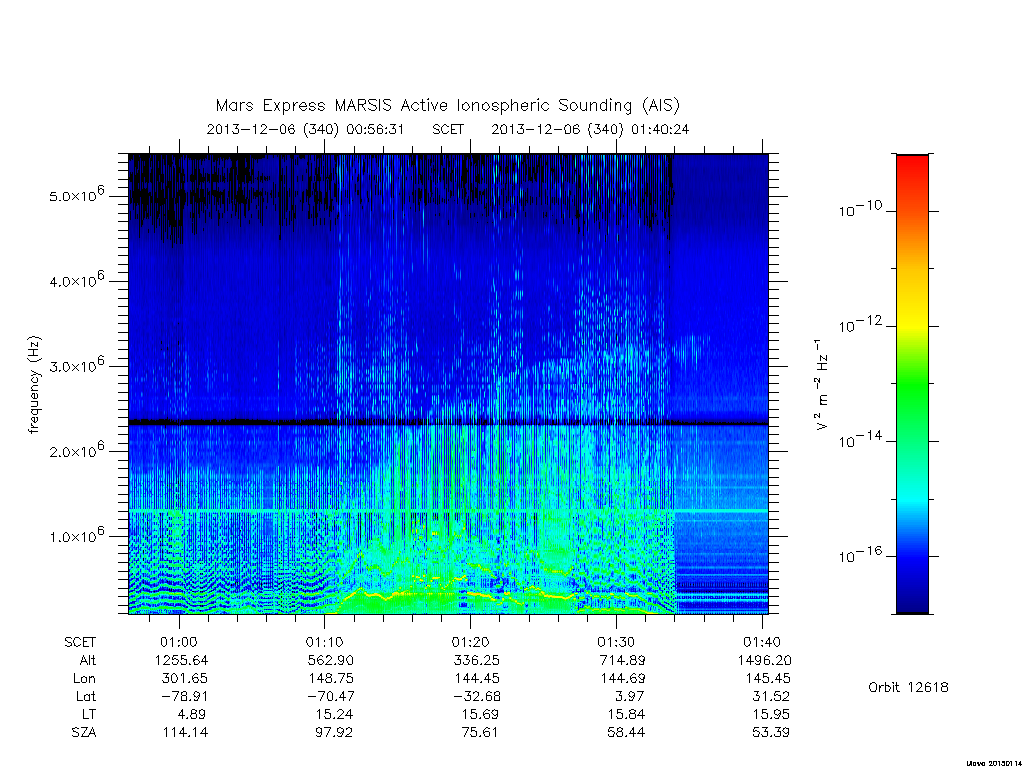Click the 01:00 SCET tick label
Image resolution: width=1024 pixels, height=768 pixels.
tap(179, 642)
